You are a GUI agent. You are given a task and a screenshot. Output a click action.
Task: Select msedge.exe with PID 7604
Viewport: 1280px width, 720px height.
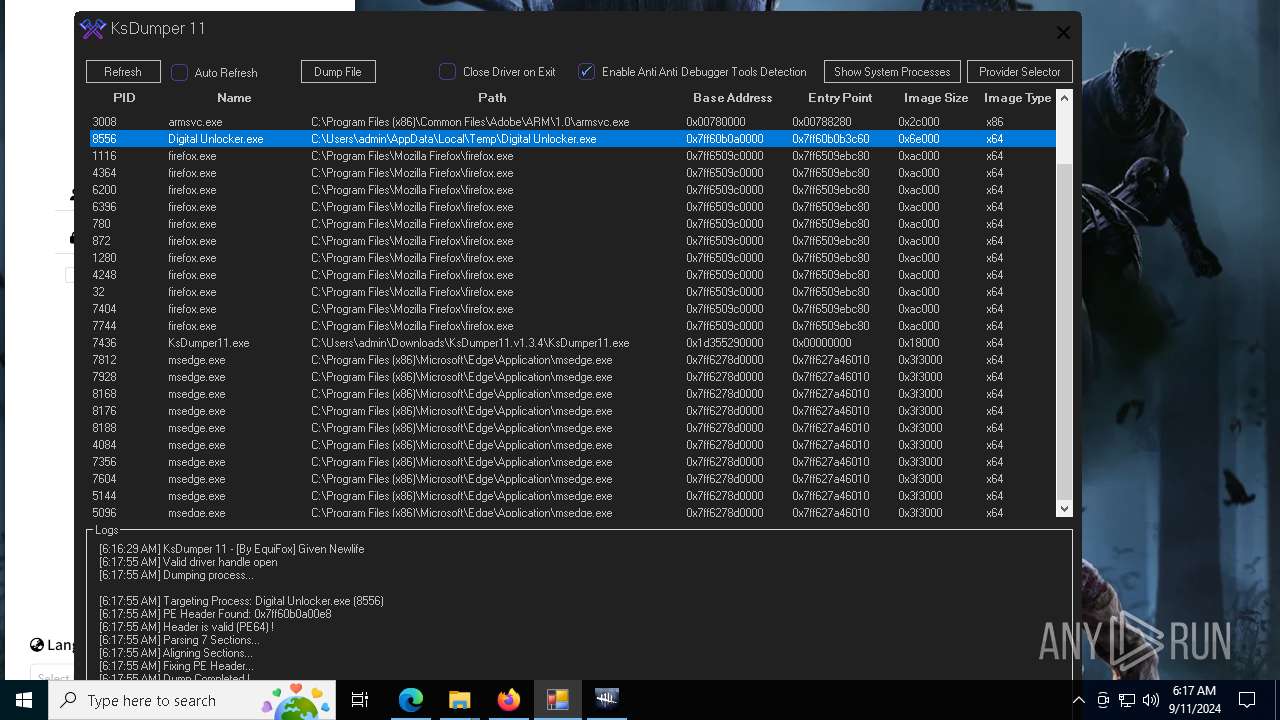pyautogui.click(x=572, y=479)
